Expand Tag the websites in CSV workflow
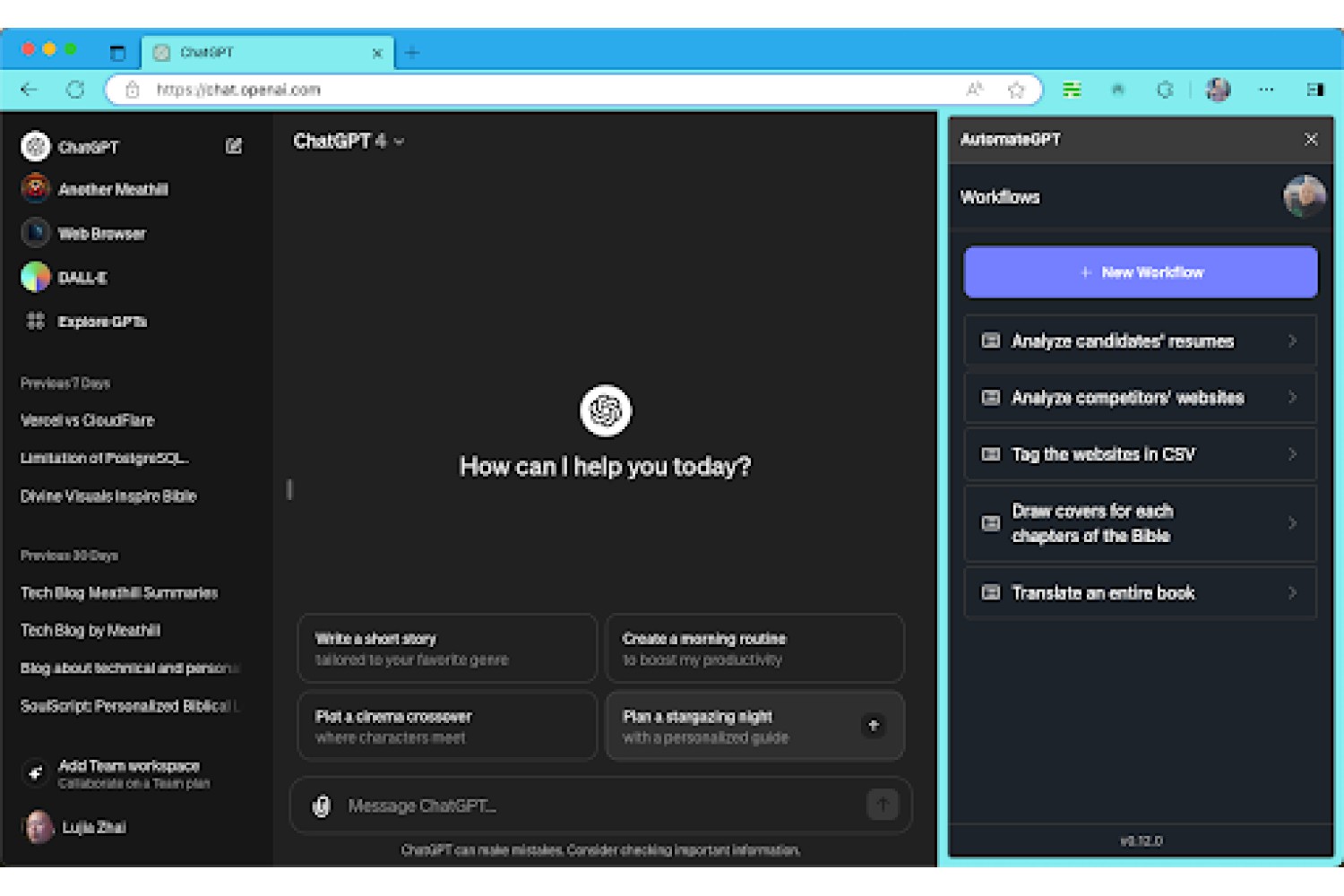Viewport: 1344px width, 896px height. click(x=1140, y=454)
